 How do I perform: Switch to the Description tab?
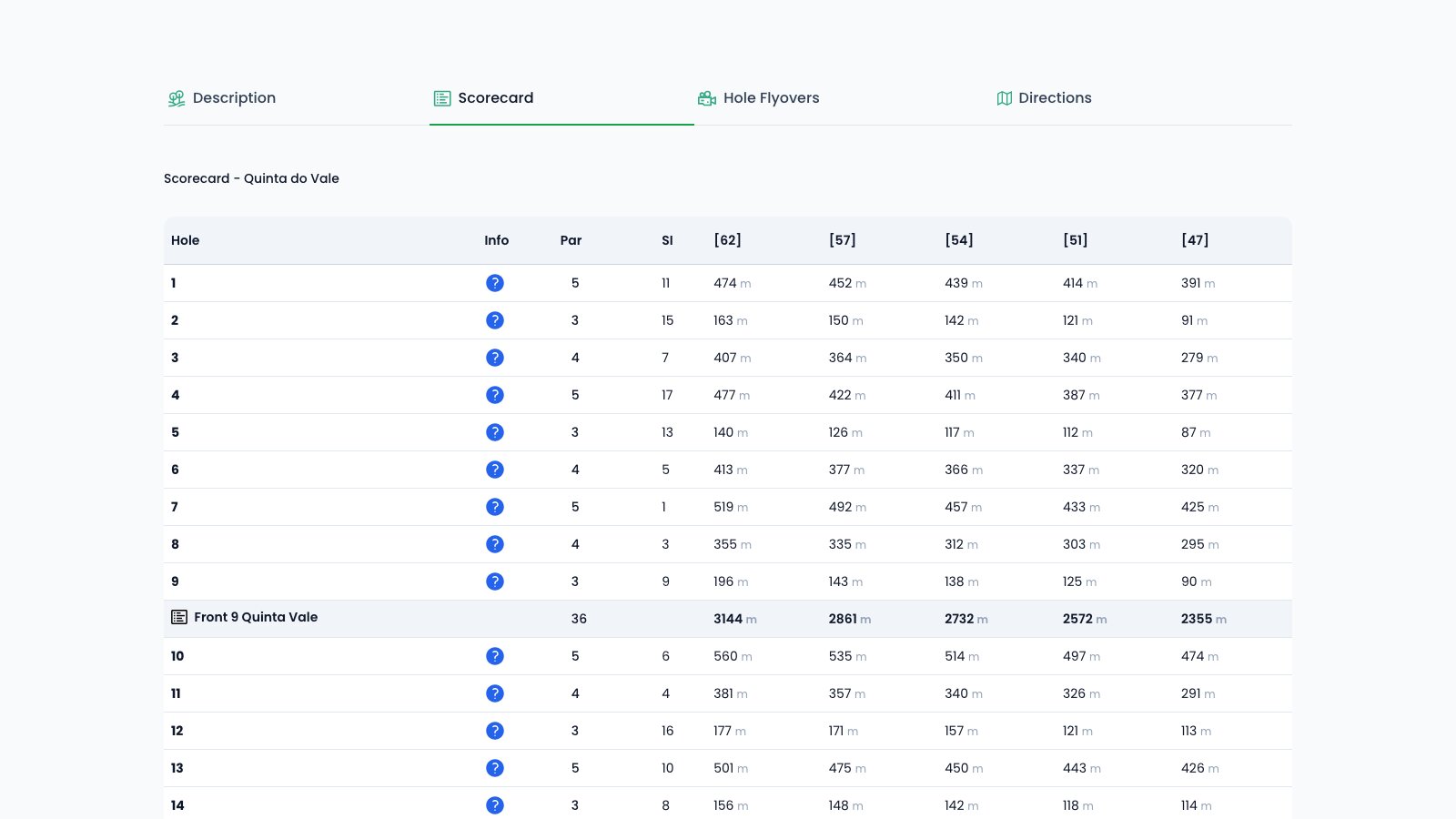click(x=222, y=98)
